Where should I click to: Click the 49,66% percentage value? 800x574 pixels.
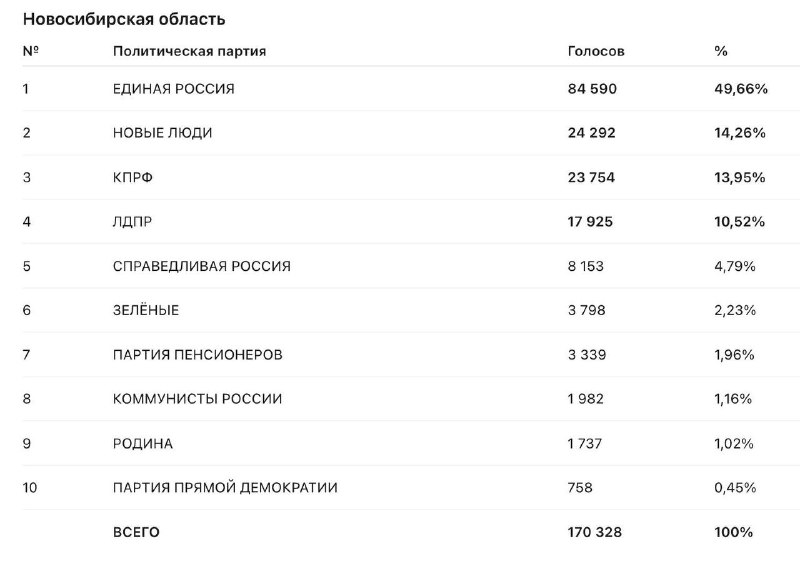(741, 89)
